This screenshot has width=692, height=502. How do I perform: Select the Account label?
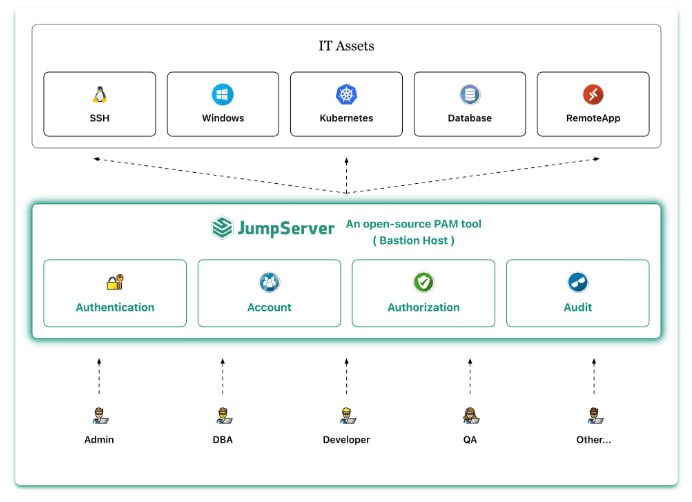tap(269, 307)
